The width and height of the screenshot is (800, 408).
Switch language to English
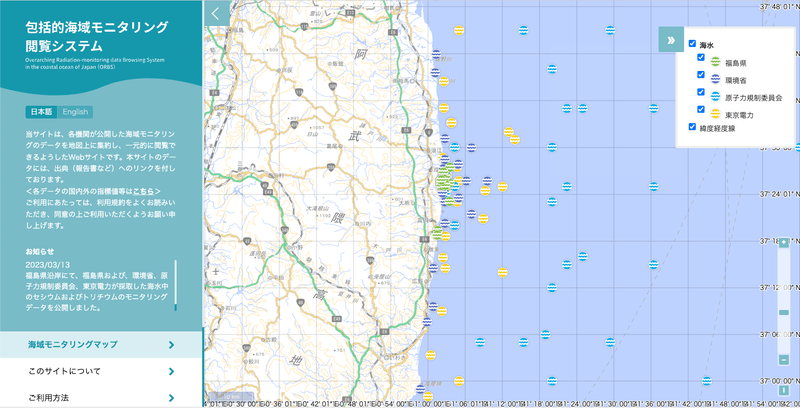[75, 112]
